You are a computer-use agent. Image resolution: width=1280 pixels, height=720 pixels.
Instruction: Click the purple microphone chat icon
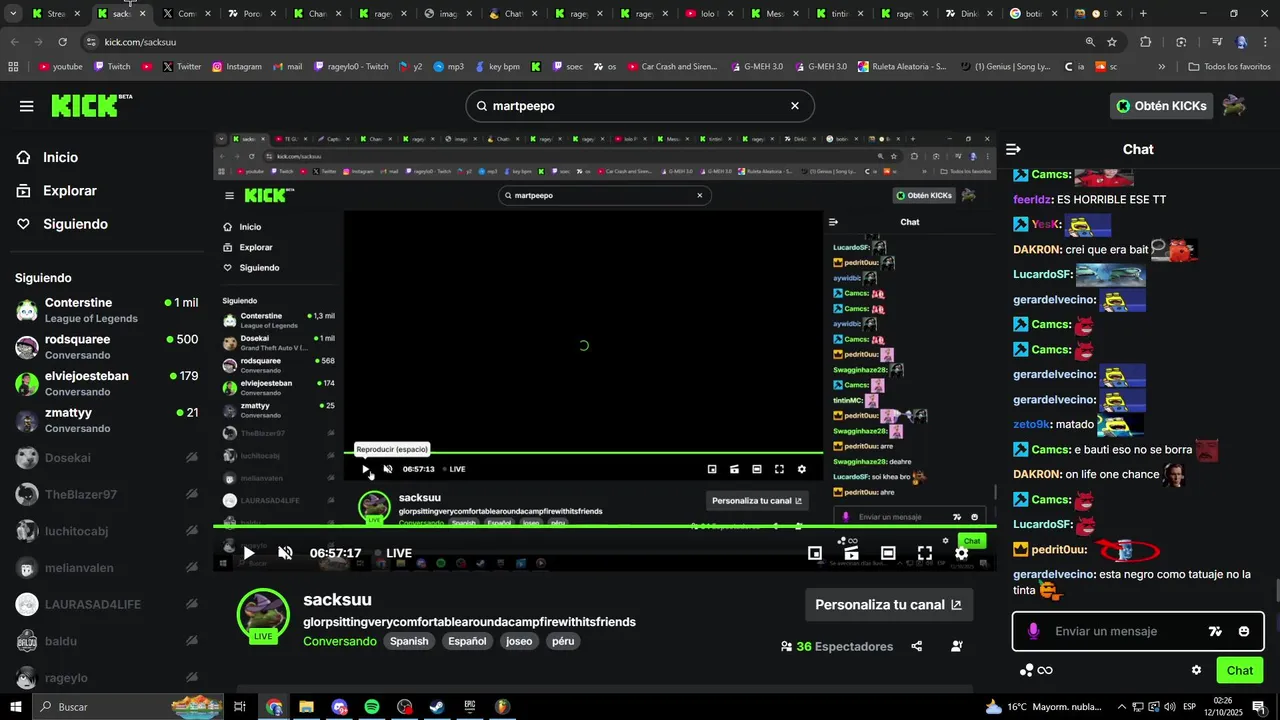coord(1033,631)
